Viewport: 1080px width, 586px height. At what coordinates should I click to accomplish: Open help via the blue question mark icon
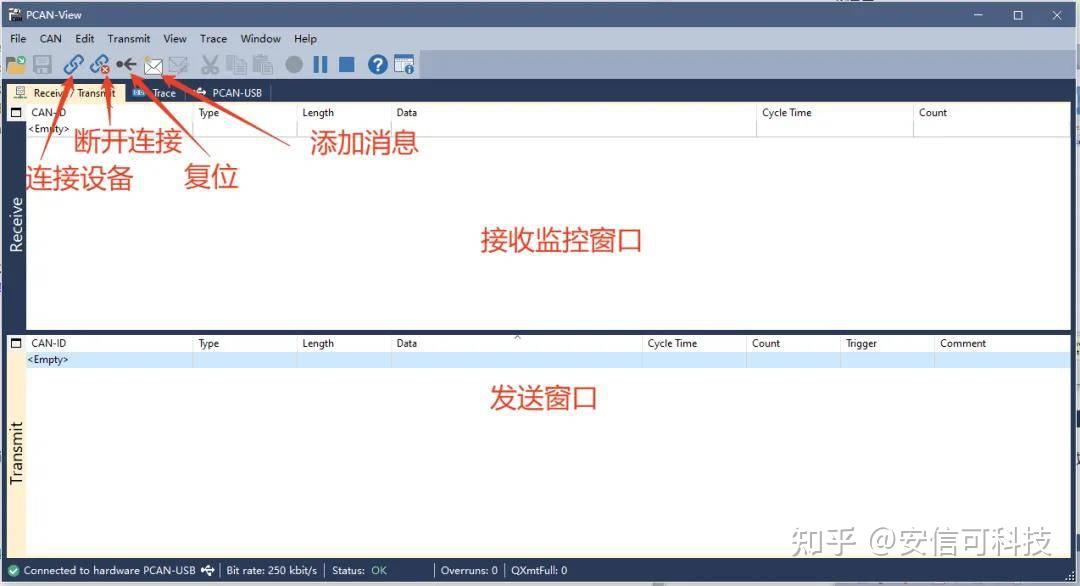(x=377, y=65)
